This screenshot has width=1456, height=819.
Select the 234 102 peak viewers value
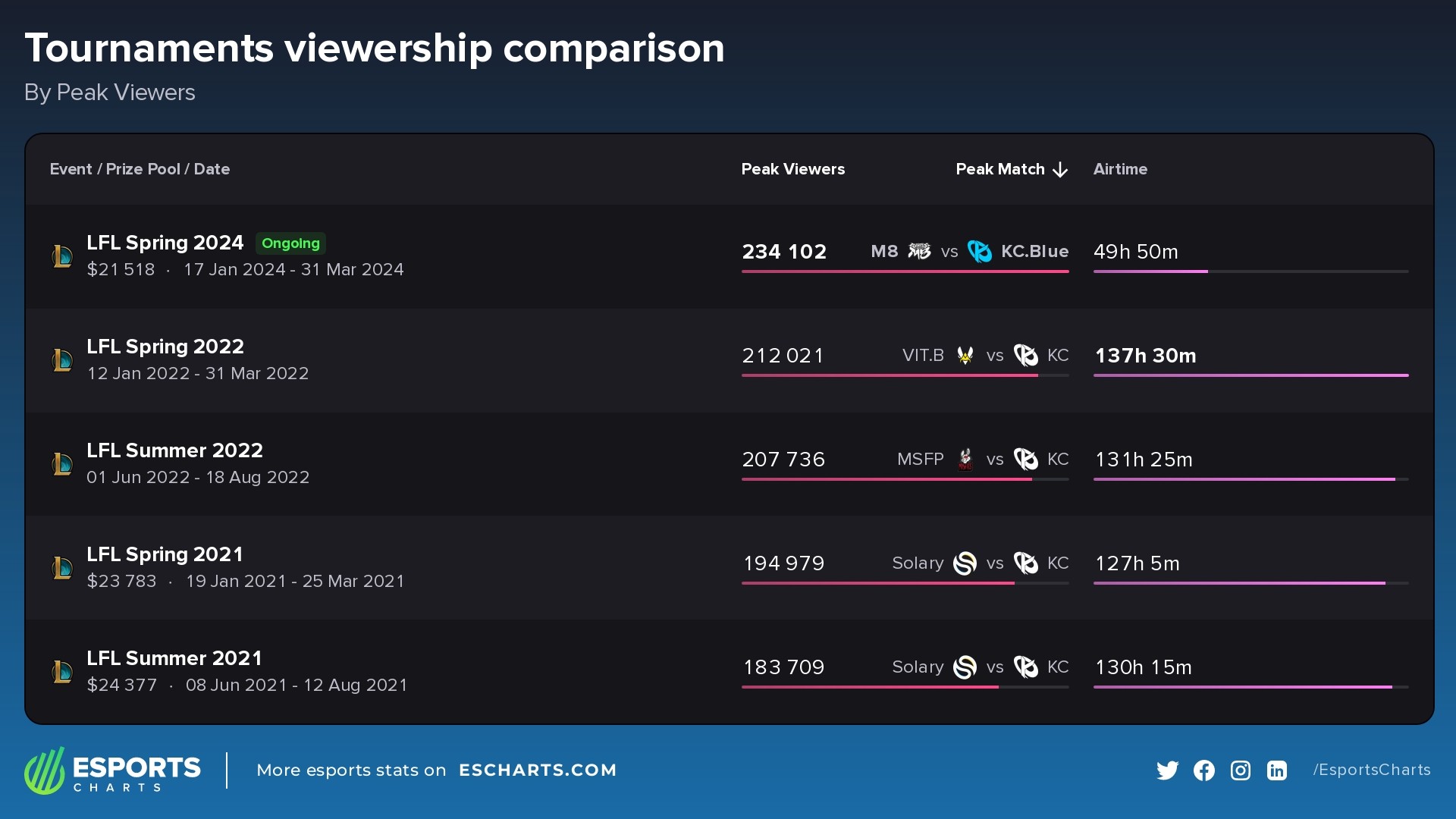pos(784,252)
